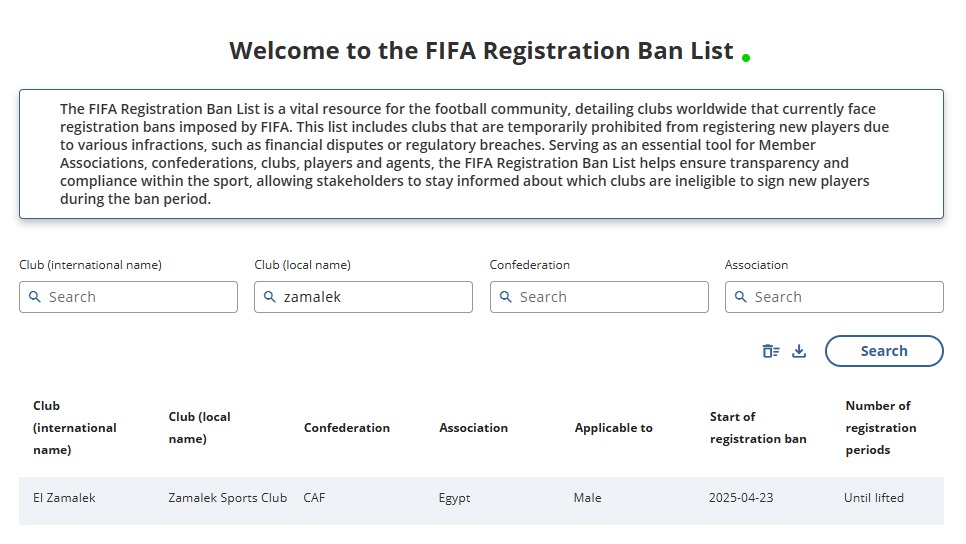This screenshot has width=966, height=544.
Task: Click the Confederation column header
Action: [x=346, y=428]
